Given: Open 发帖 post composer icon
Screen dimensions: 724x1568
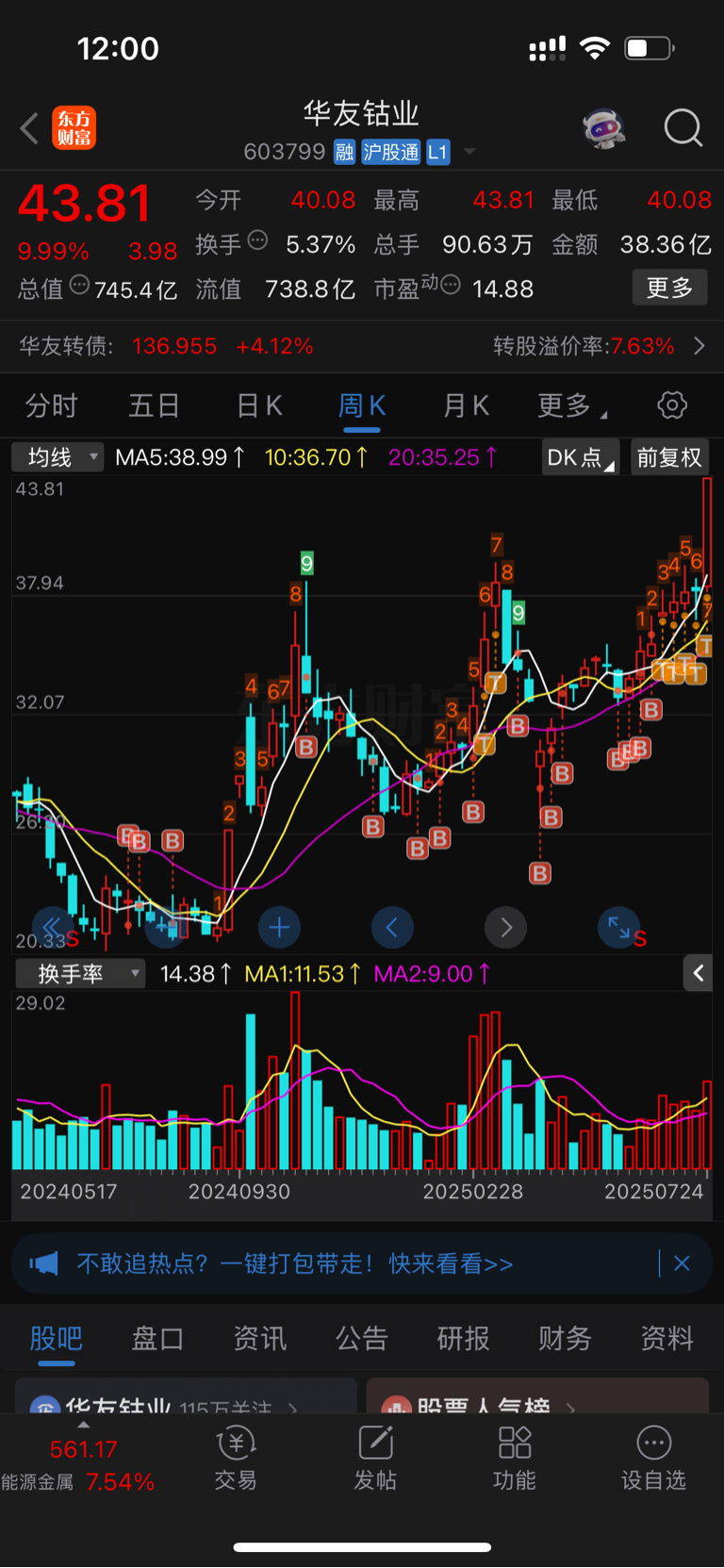Looking at the screenshot, I should [375, 1459].
